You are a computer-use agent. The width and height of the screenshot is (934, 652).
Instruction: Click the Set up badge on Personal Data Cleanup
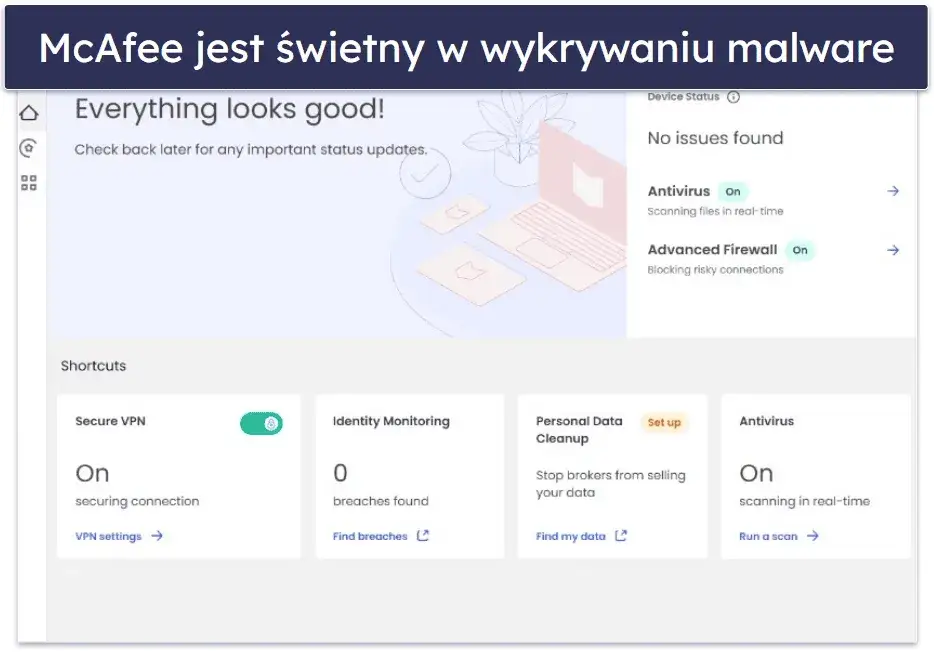coord(664,422)
